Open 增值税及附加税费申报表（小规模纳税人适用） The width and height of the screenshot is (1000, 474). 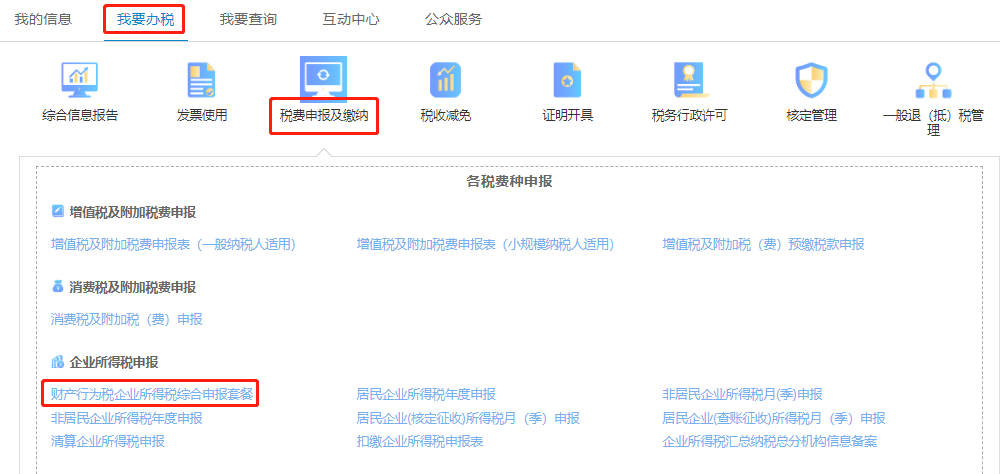point(485,244)
